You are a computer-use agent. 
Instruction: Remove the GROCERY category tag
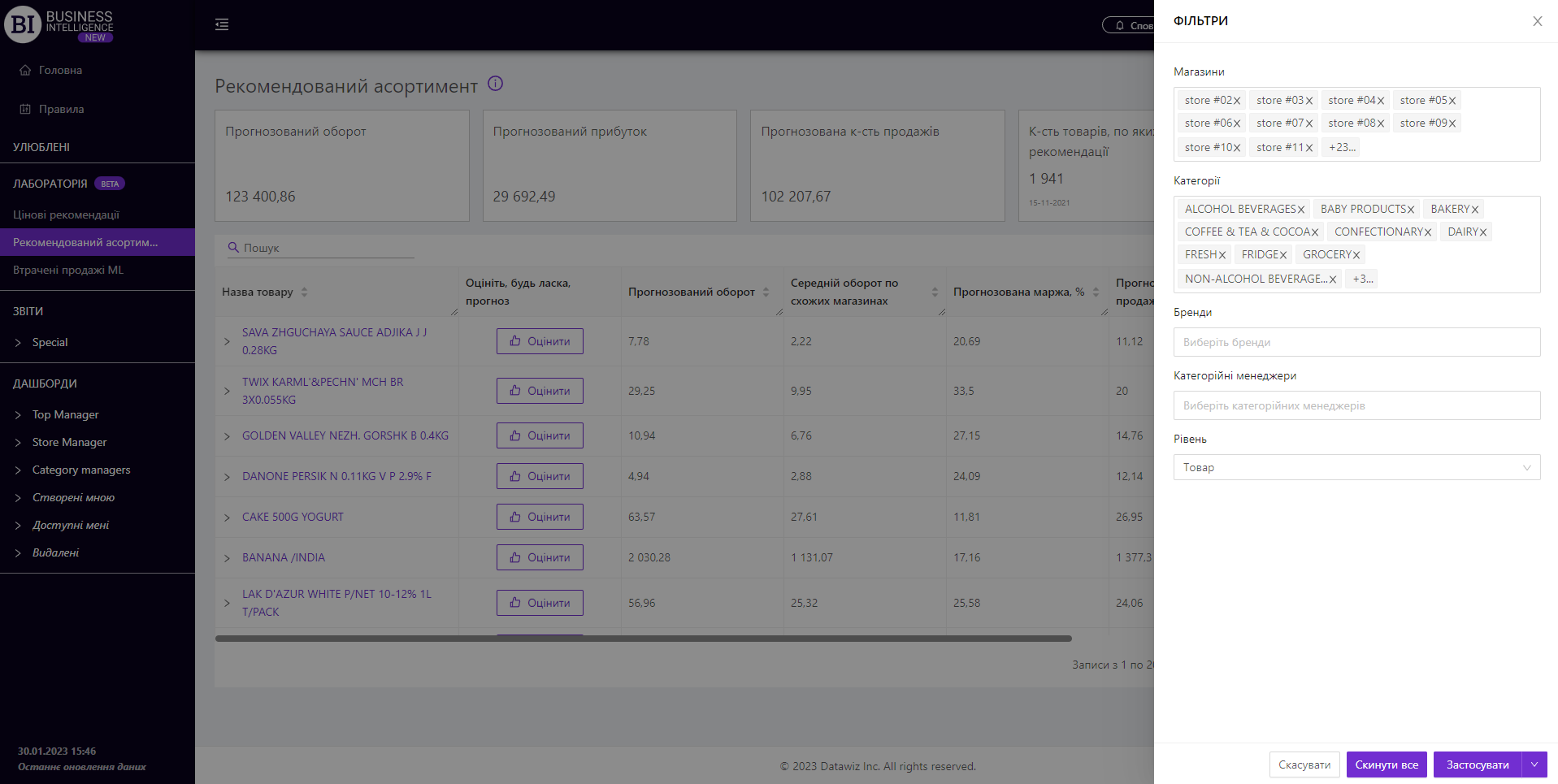(1356, 255)
